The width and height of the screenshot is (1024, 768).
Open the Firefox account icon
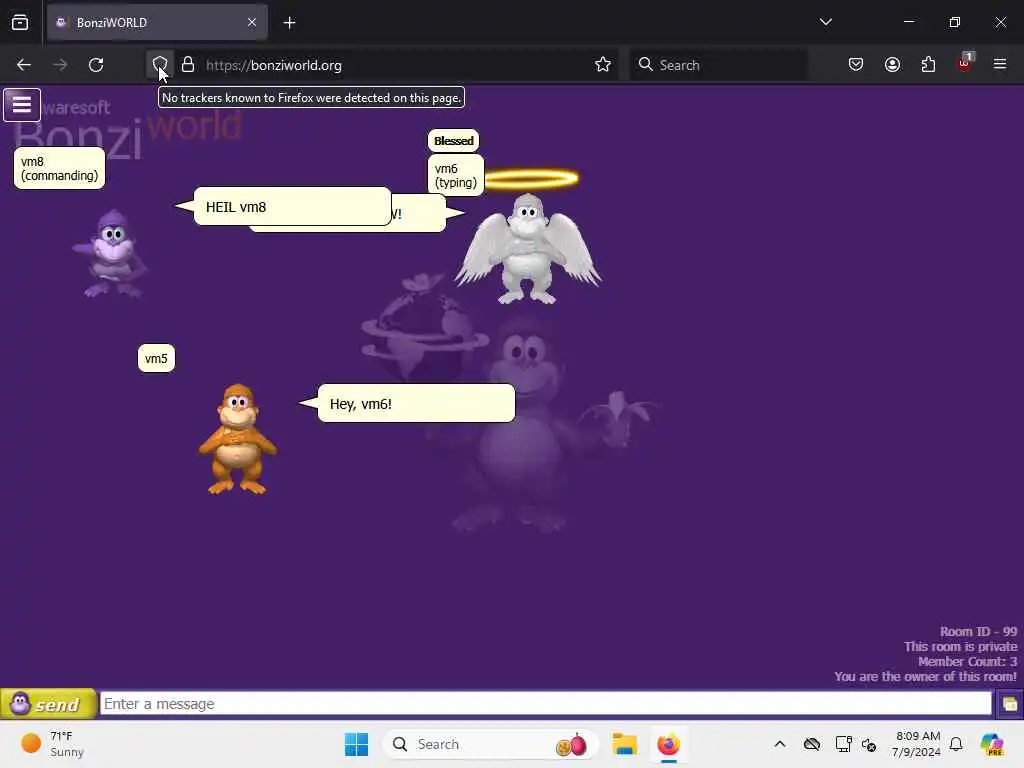tap(892, 64)
